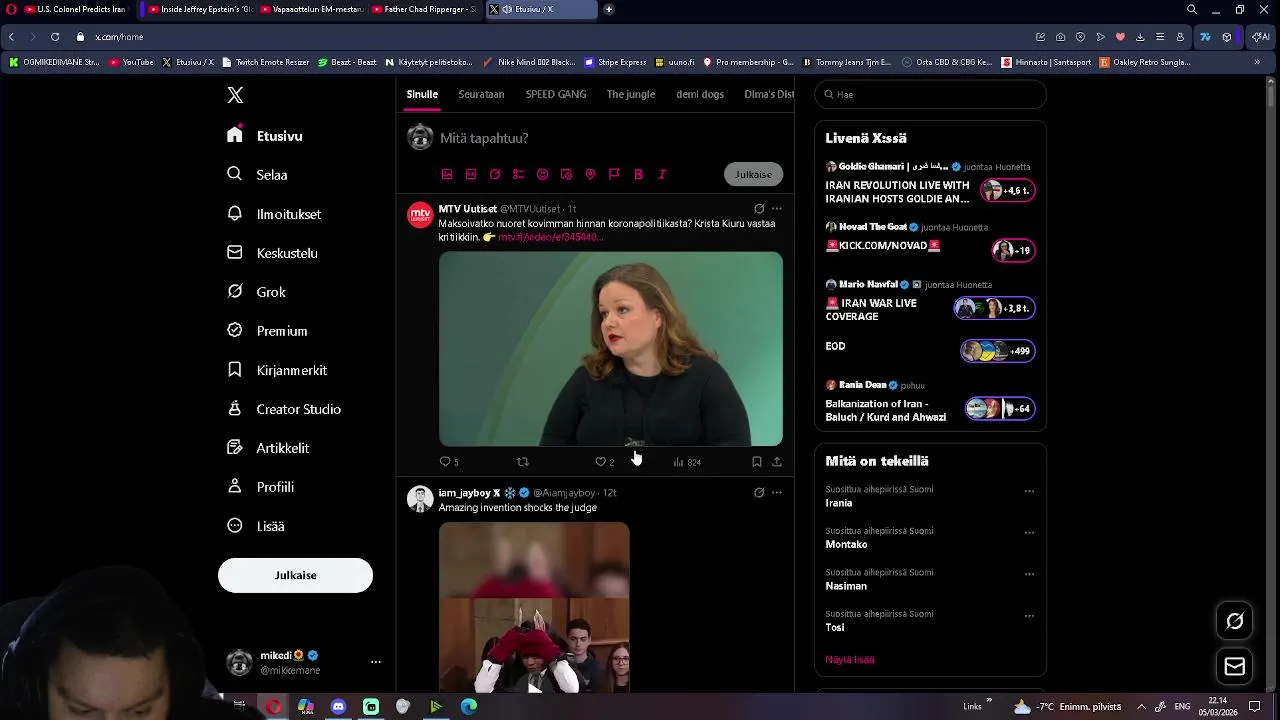Open the mtv.fi video link

click(x=551, y=237)
